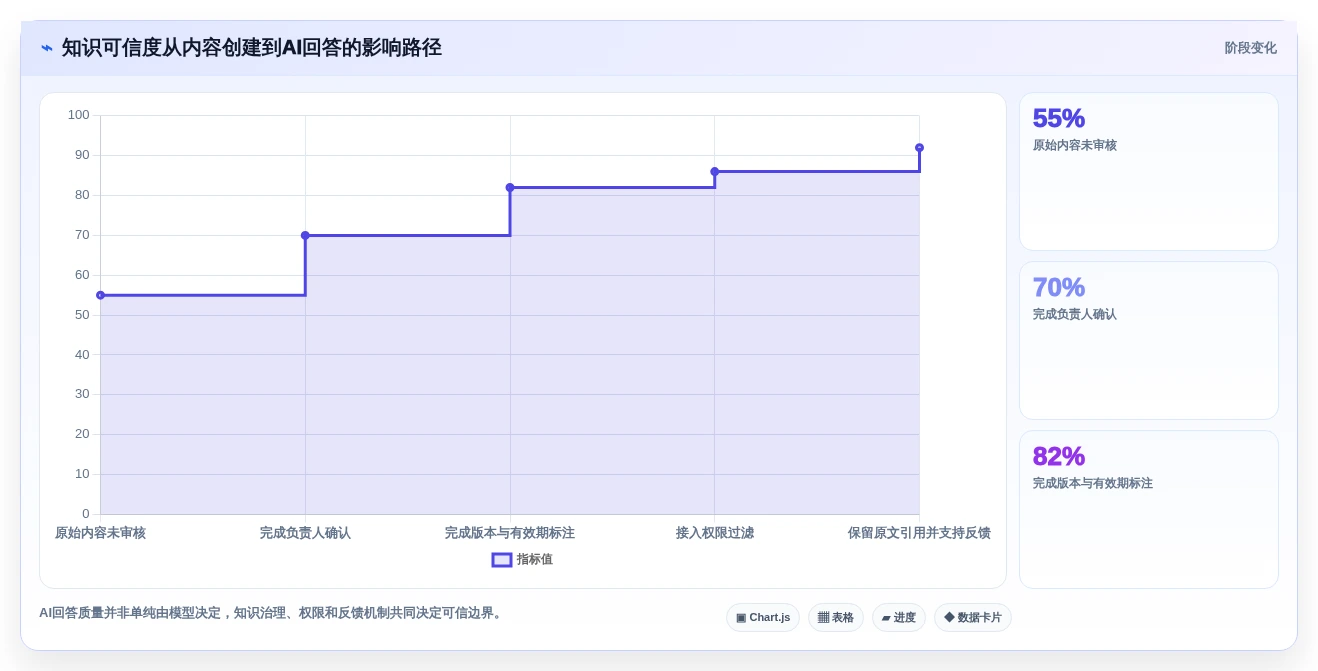Image resolution: width=1318 pixels, height=671 pixels.
Task: Click the 70% value in second card
Action: pos(1059,287)
